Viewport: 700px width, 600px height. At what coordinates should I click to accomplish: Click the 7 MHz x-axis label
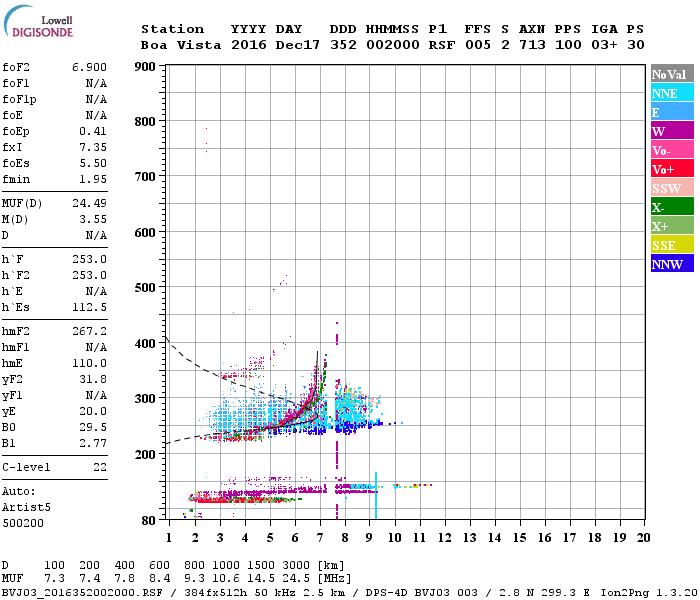320,538
